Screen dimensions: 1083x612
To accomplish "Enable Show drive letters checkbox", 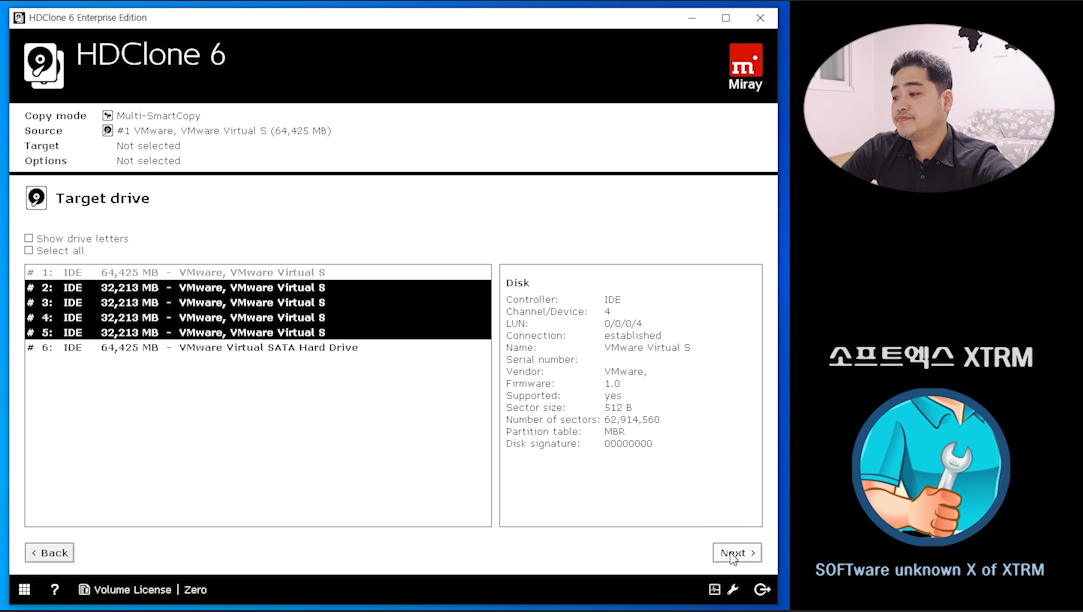I will pyautogui.click(x=28, y=238).
